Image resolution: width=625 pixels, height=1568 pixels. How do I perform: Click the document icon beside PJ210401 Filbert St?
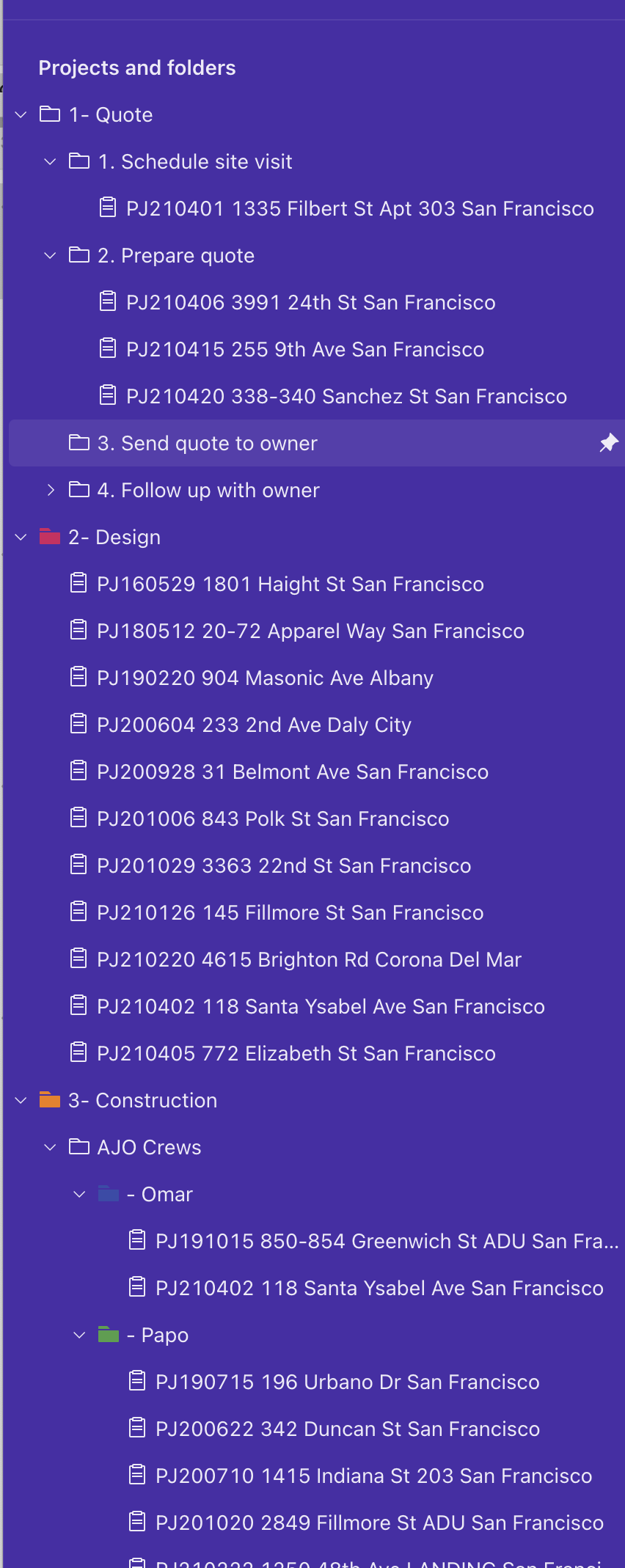tap(108, 208)
